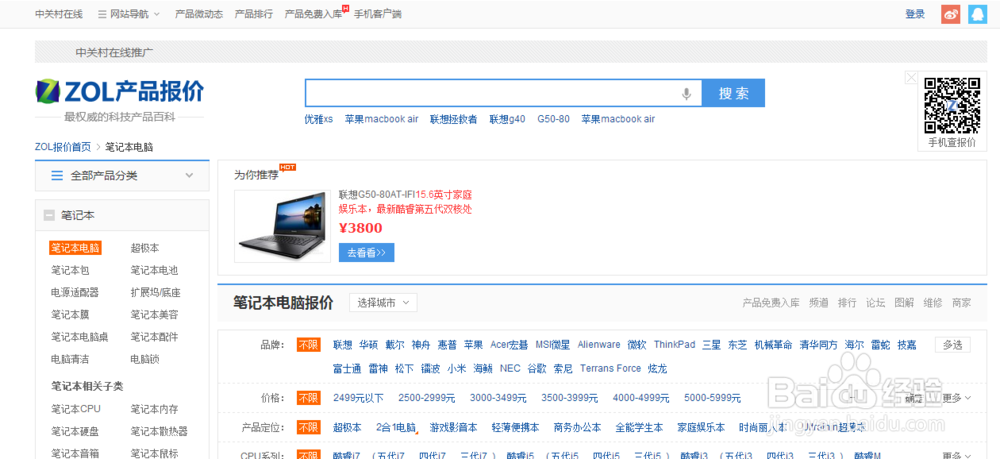Click the Lenovo laptop thumbnail image
This screenshot has height=459, width=1000.
tap(282, 226)
